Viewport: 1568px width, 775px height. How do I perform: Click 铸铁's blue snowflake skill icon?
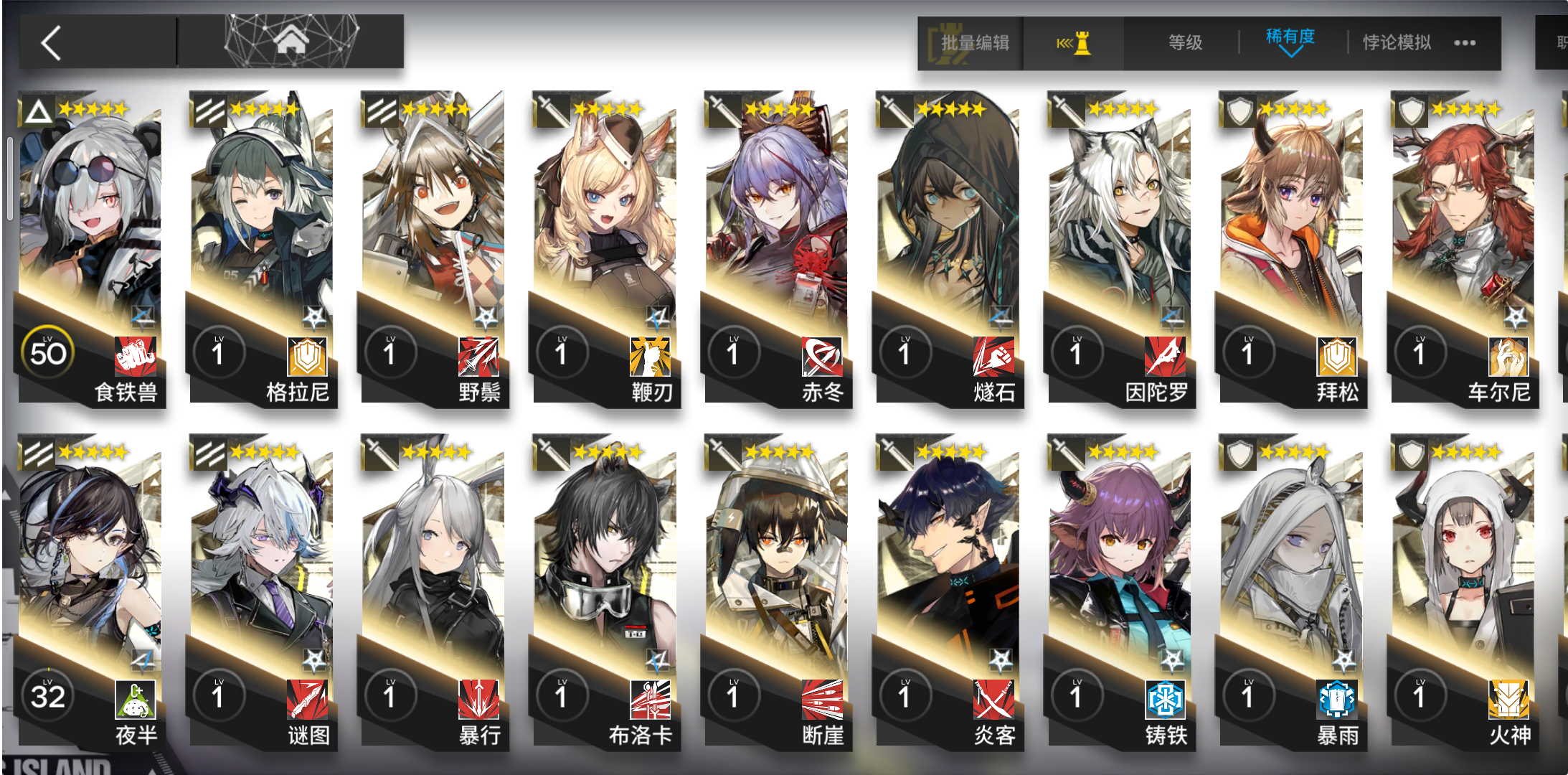(1166, 699)
